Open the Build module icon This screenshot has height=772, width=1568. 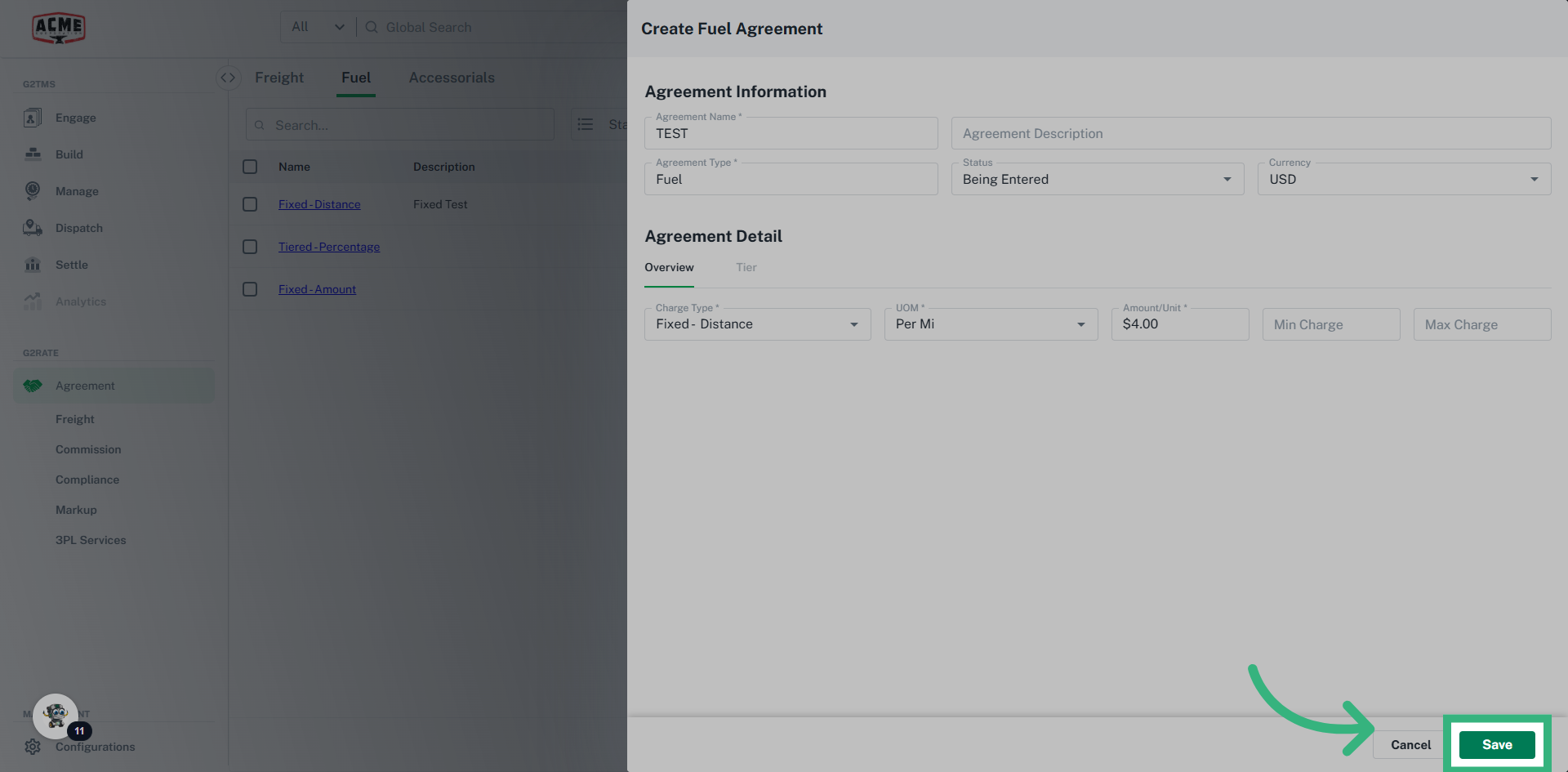tap(33, 154)
